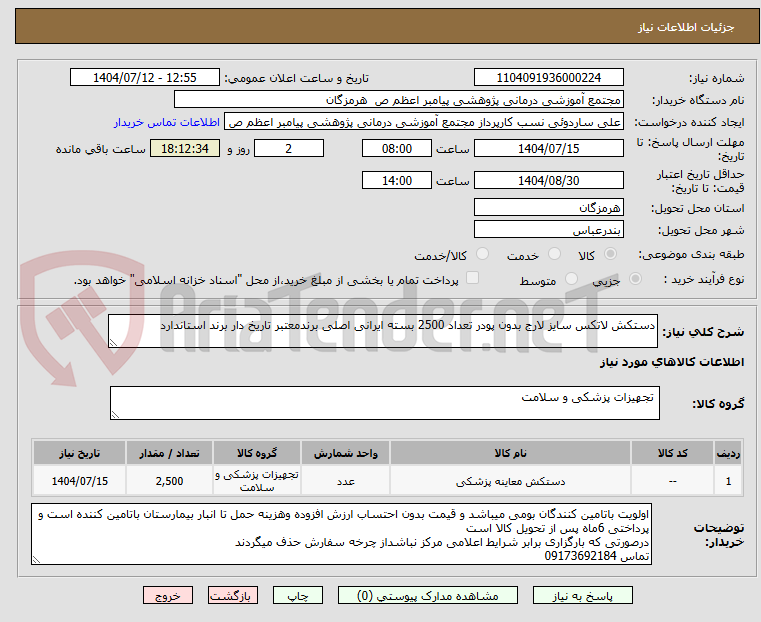Click the شماره نیاز field 1104091936000224
The image size is (761, 622).
coord(548,78)
